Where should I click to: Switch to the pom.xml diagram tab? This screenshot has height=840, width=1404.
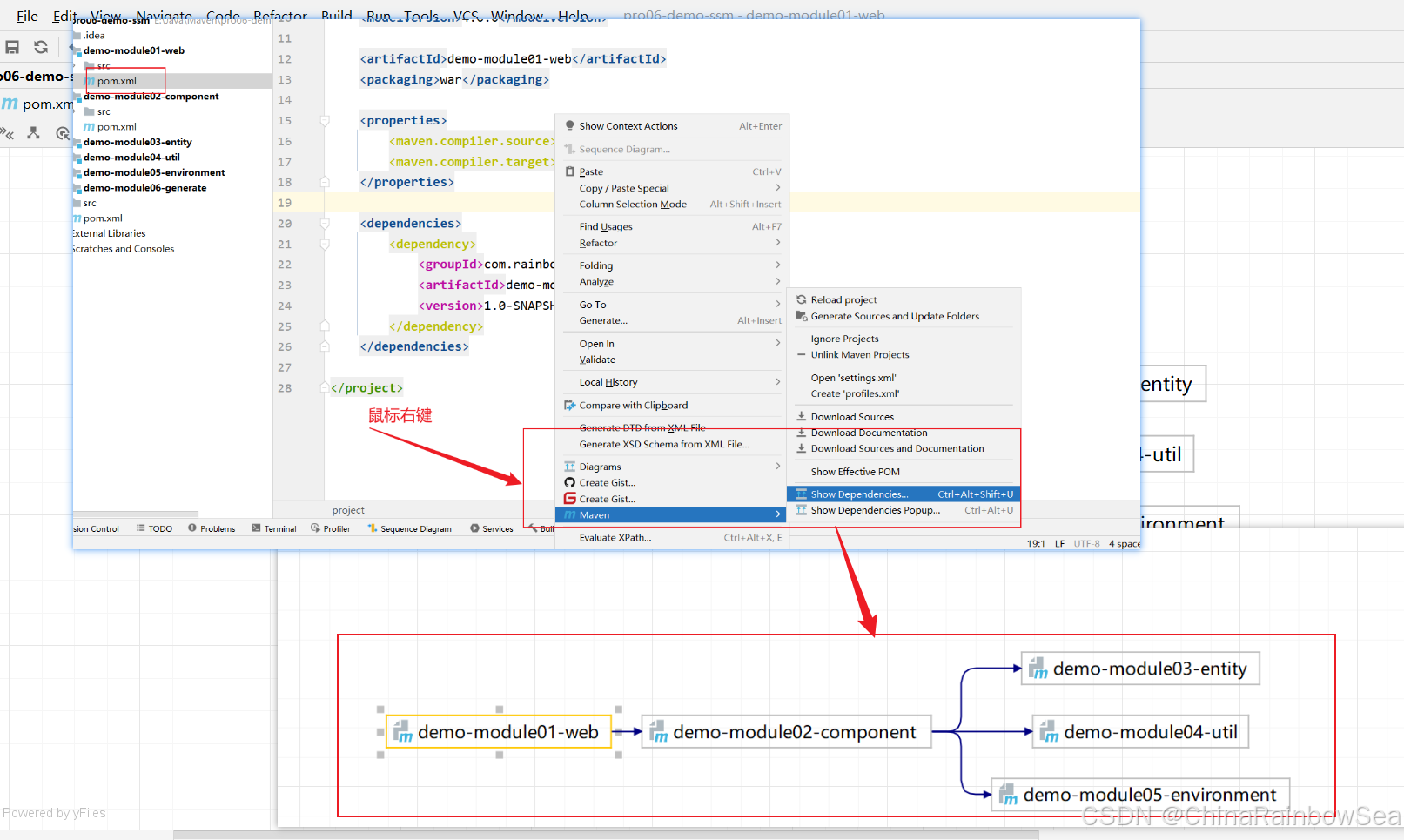(x=37, y=104)
